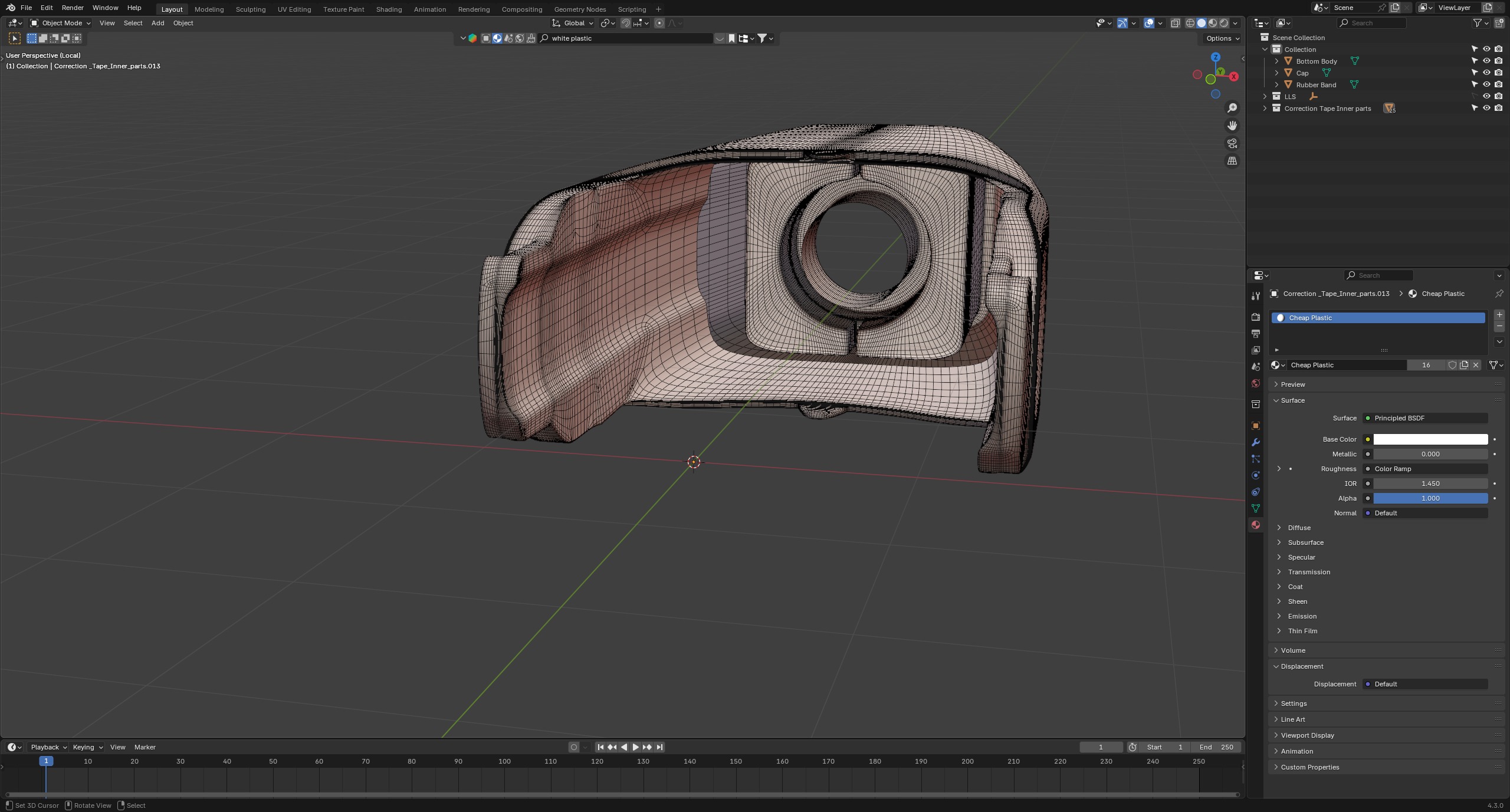Open the View Layer properties tab
Screen dimensions: 1510x812
tap(1255, 350)
